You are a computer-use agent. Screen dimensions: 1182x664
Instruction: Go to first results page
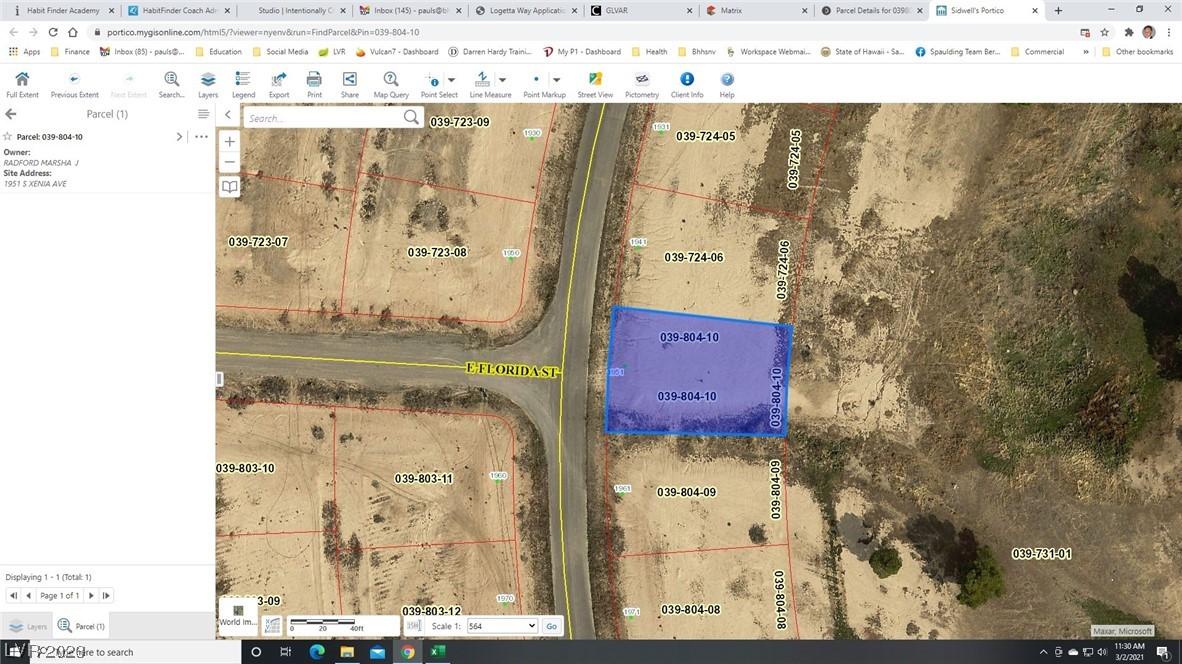pyautogui.click(x=14, y=595)
